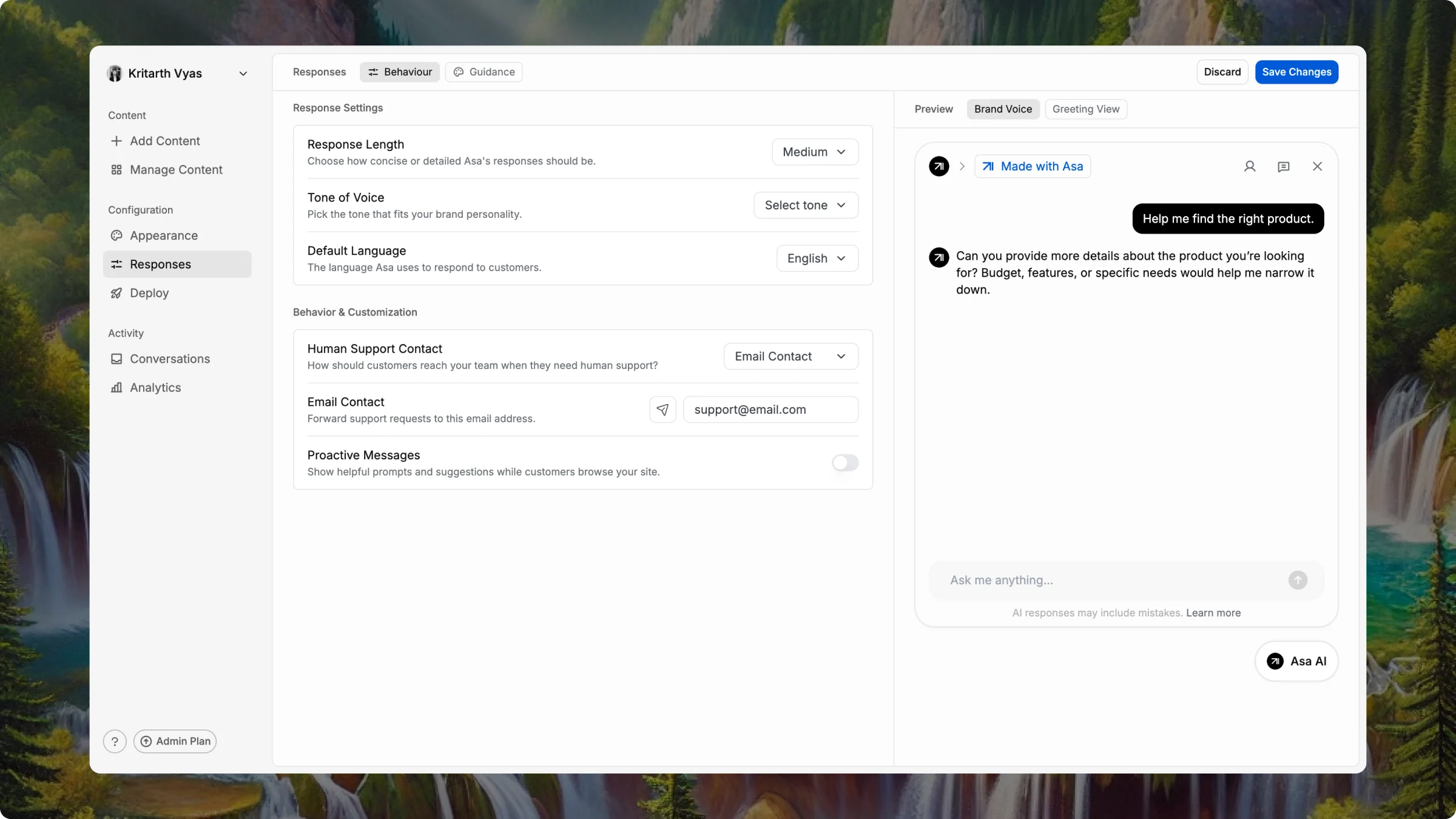Click the Asa avatar beside the reply message

[x=939, y=257]
